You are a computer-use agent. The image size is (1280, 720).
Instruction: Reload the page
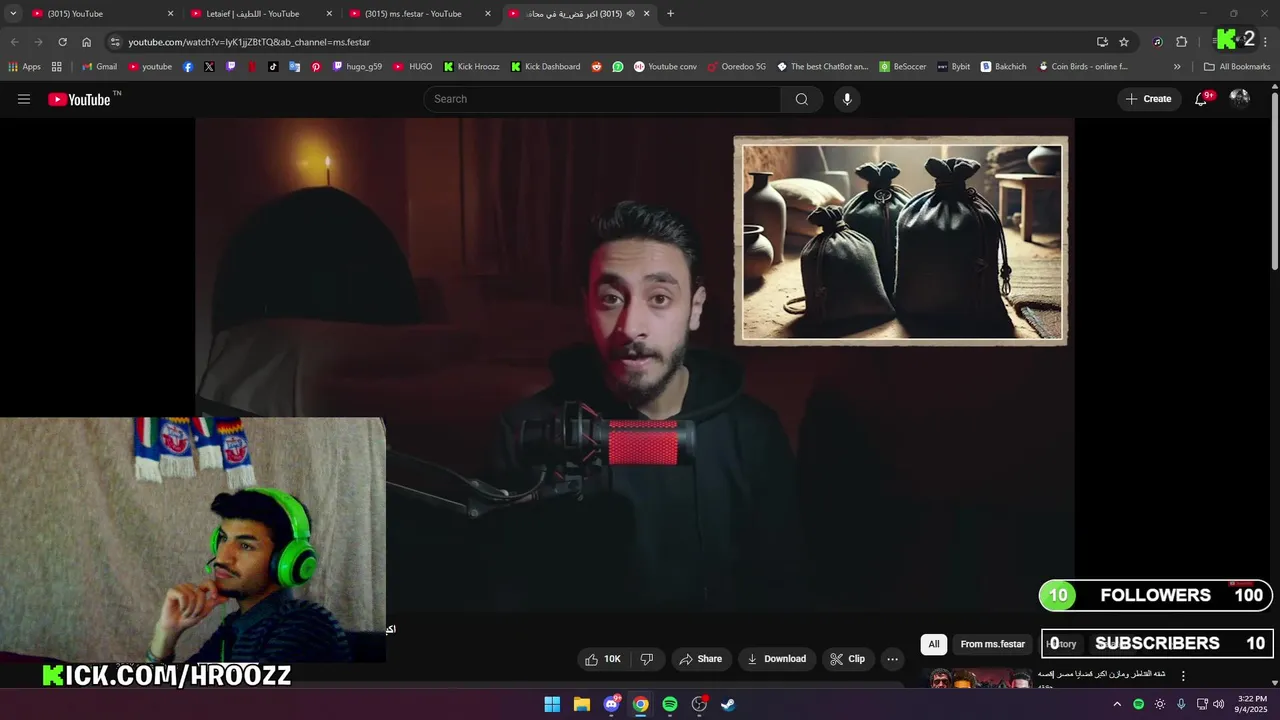click(x=62, y=42)
